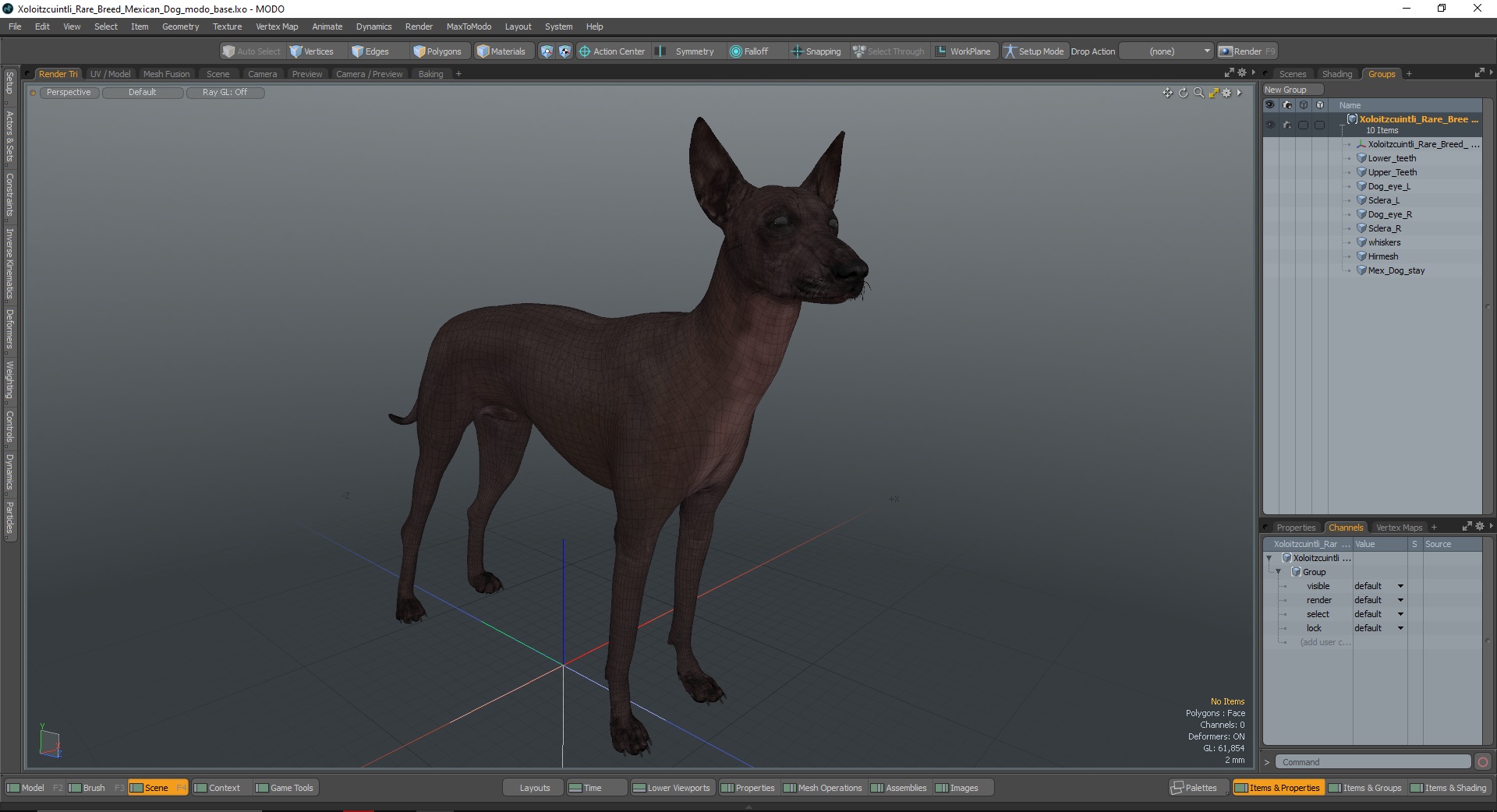Click render camera column header
Image resolution: width=1497 pixels, height=812 pixels.
[x=1287, y=104]
